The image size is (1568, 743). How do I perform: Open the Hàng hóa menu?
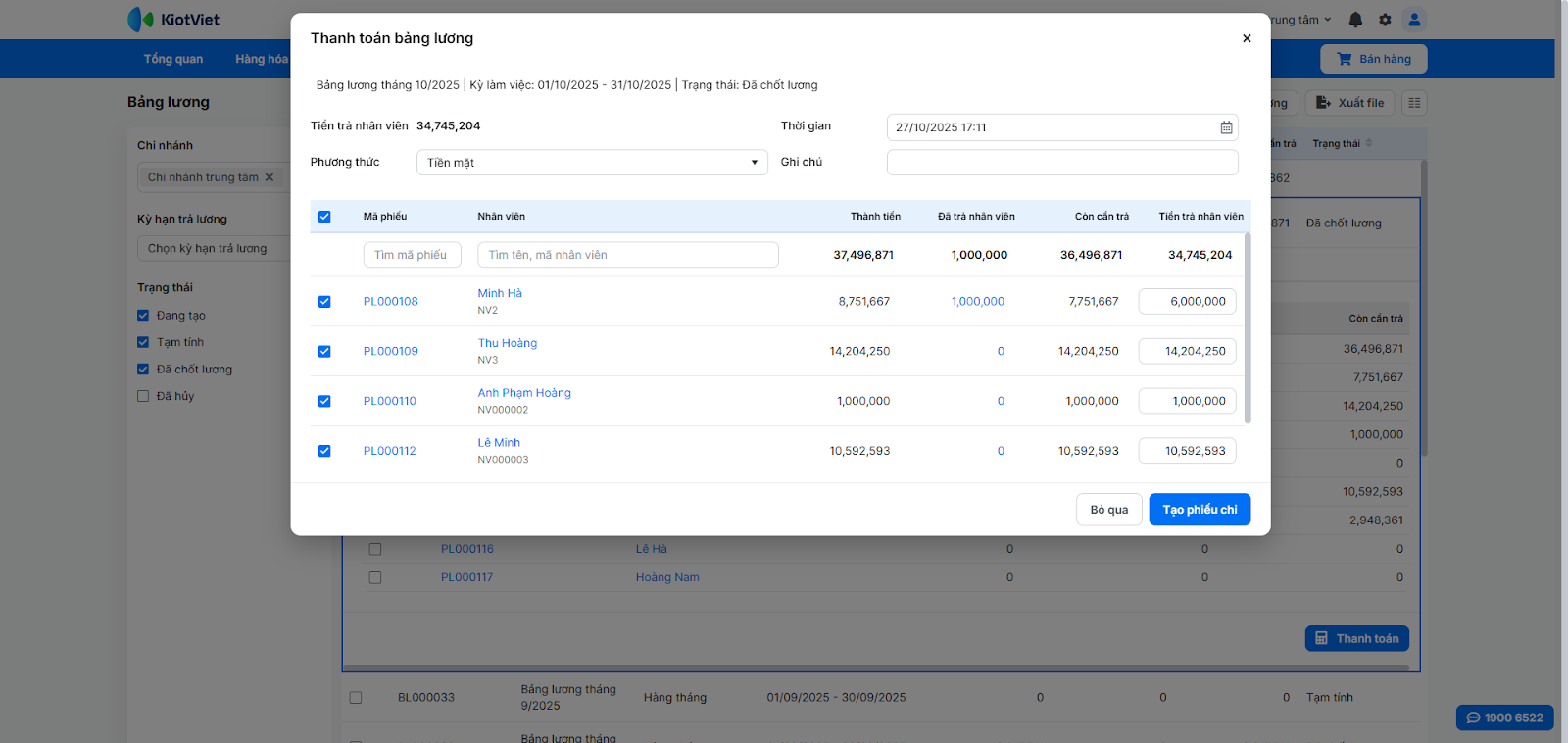[x=261, y=59]
